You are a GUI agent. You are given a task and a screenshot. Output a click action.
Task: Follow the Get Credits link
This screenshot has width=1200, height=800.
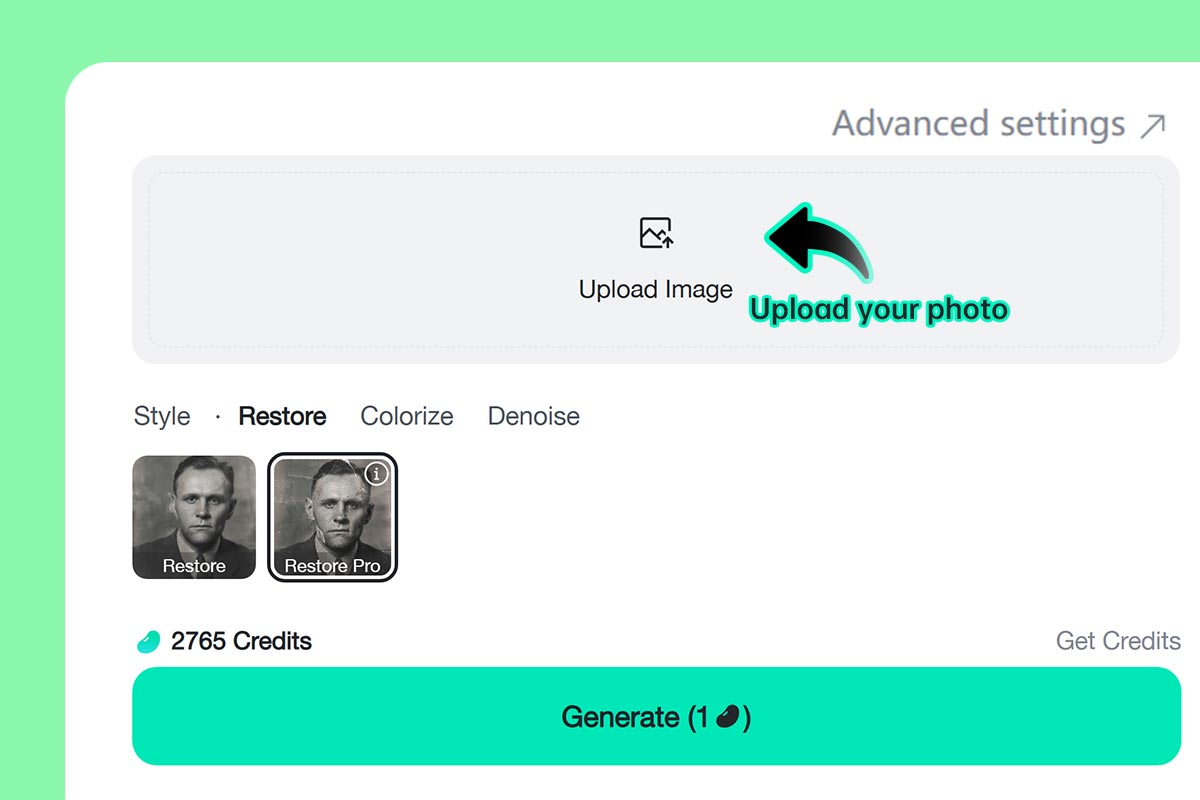1118,641
